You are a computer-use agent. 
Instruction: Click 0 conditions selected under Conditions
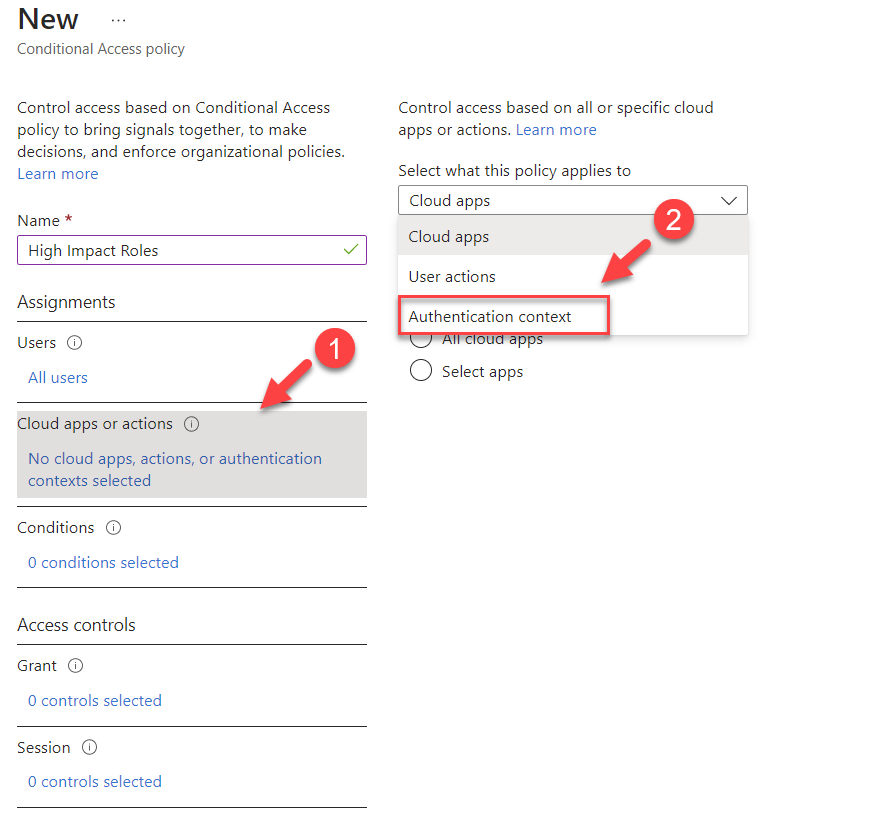coord(103,562)
